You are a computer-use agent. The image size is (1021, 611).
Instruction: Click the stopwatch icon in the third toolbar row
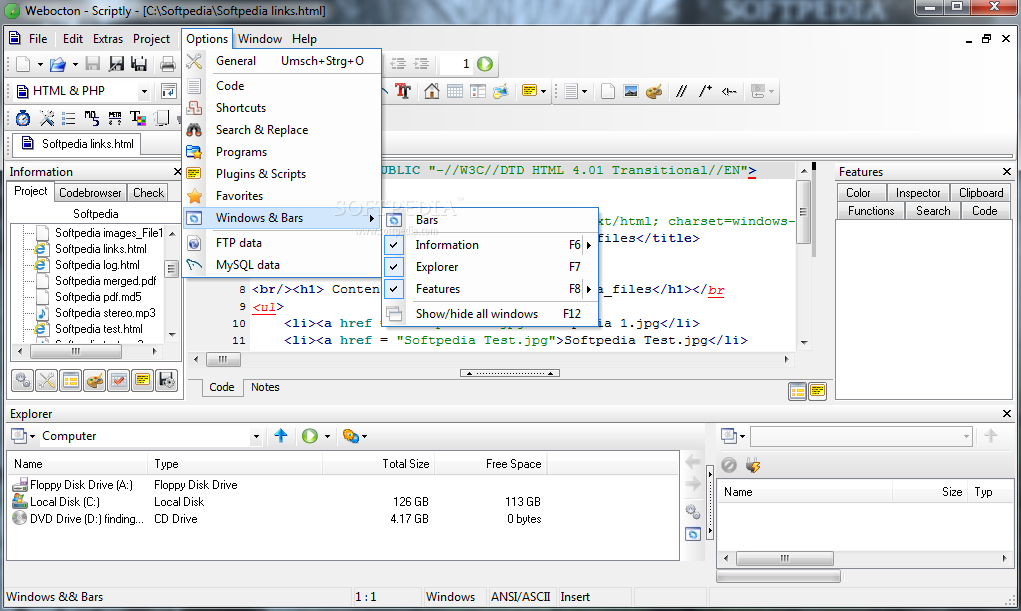coord(22,118)
